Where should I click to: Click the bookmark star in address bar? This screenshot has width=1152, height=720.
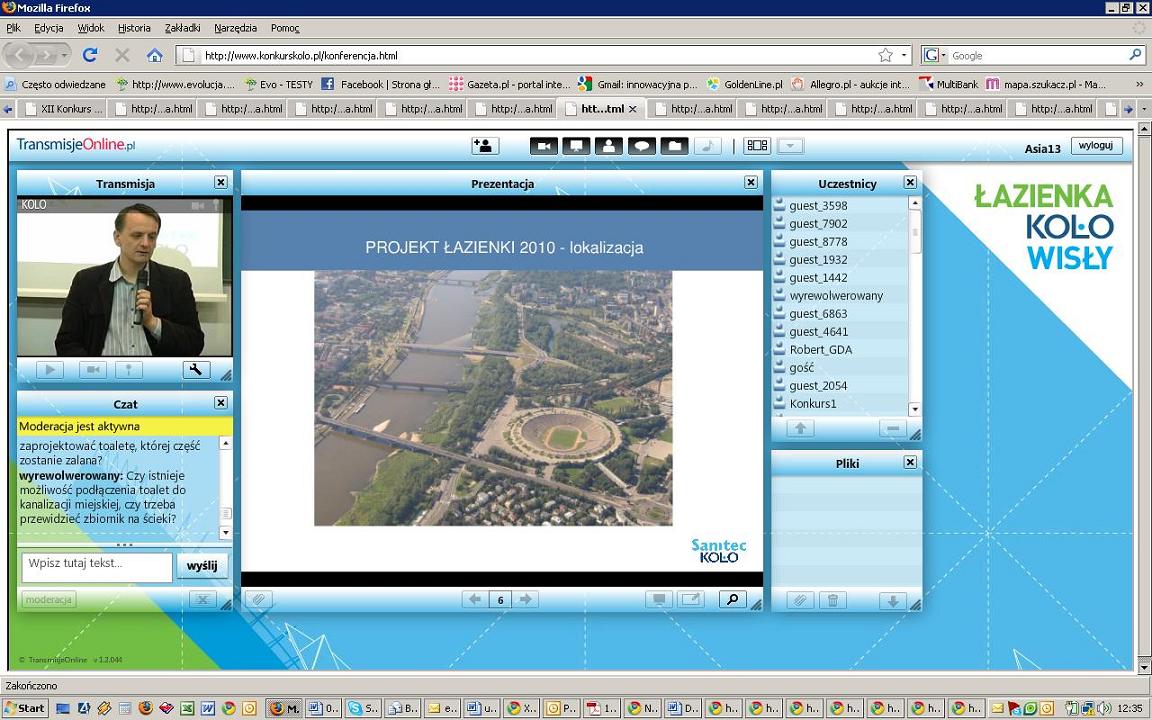pos(885,55)
